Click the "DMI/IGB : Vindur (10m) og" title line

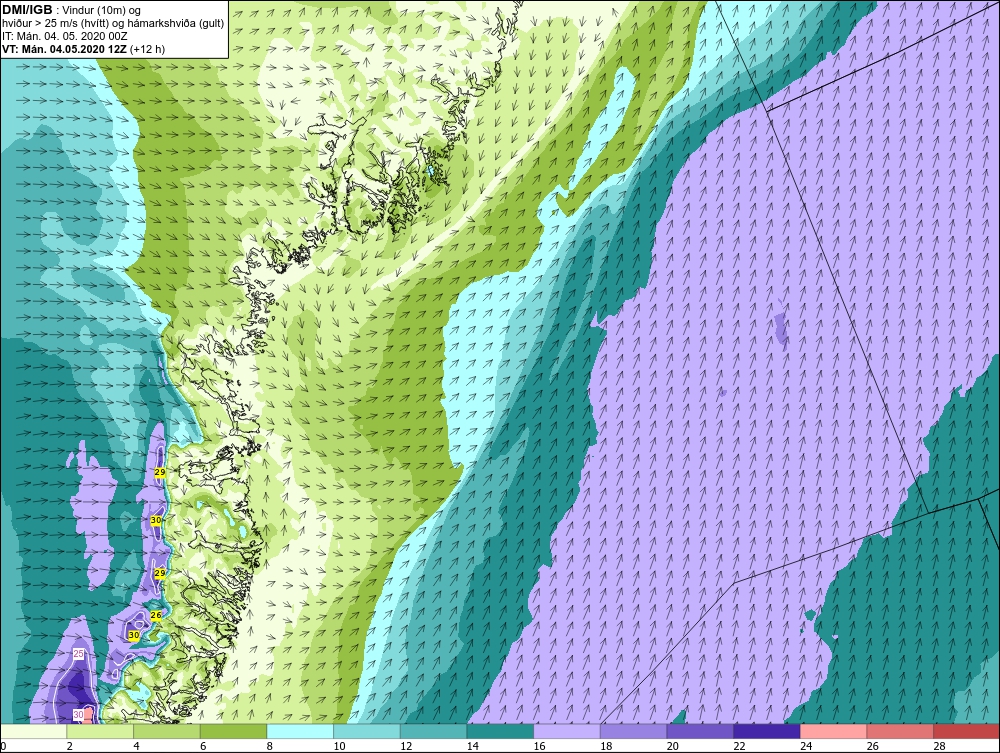(x=72, y=10)
